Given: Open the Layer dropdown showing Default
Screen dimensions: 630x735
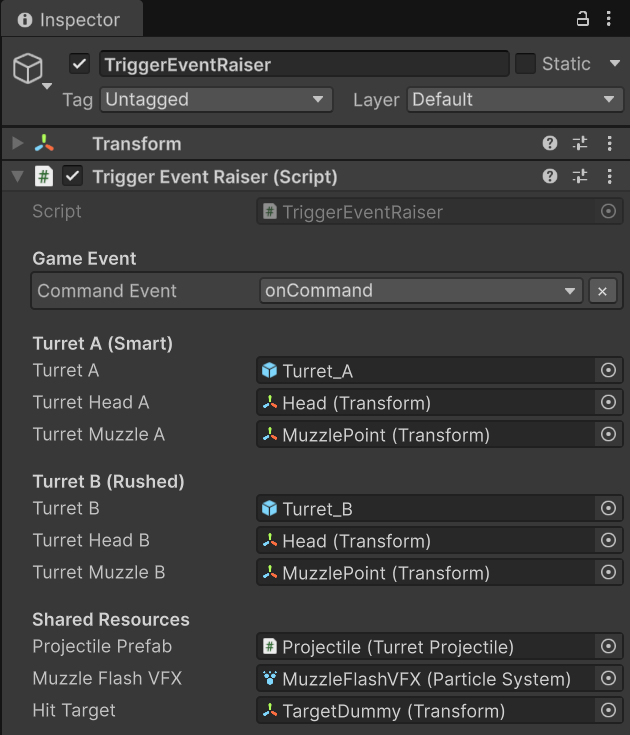Looking at the screenshot, I should pos(514,100).
